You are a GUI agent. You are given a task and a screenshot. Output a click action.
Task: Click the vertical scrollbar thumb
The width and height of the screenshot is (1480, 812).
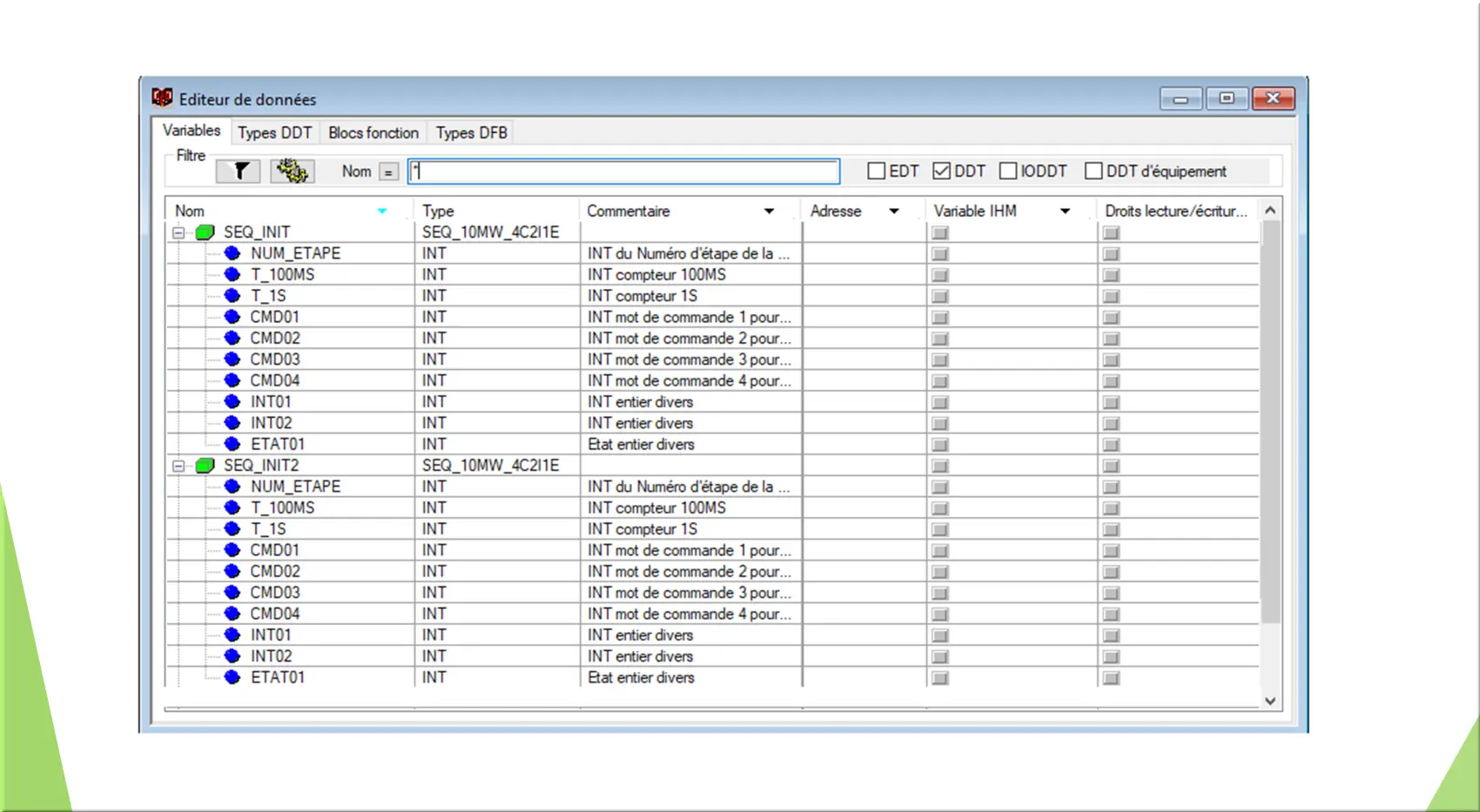pyautogui.click(x=1270, y=422)
